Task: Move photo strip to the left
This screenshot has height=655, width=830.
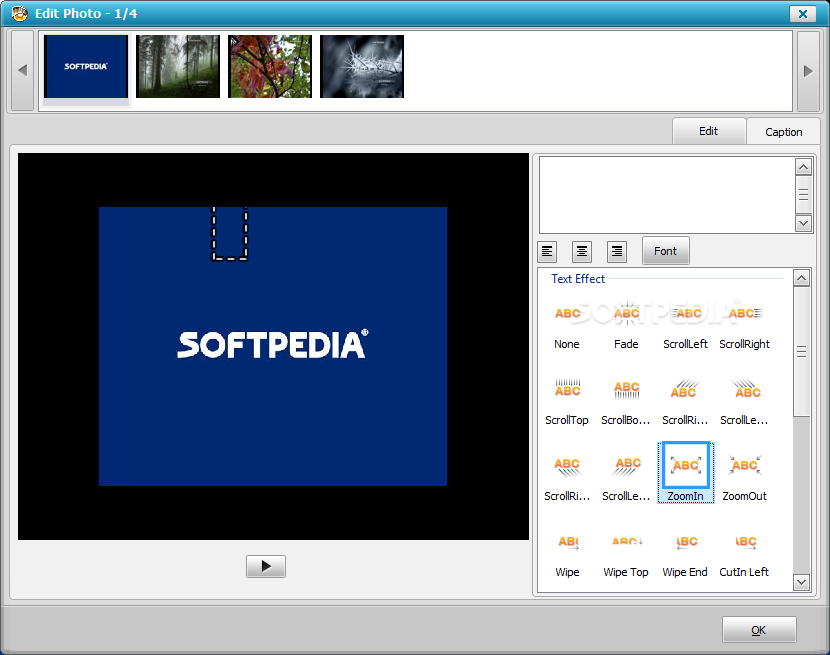Action: (22, 70)
